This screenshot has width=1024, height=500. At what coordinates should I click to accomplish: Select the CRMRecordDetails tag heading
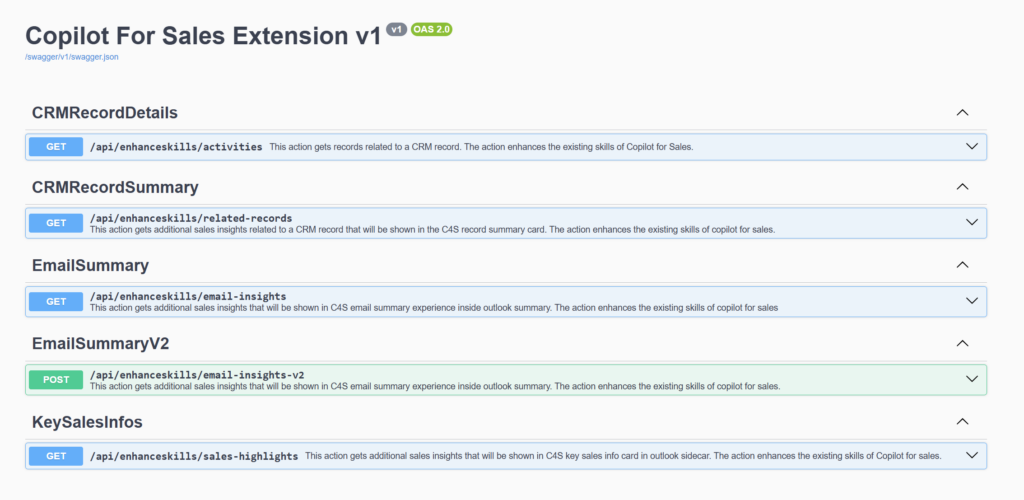[105, 112]
